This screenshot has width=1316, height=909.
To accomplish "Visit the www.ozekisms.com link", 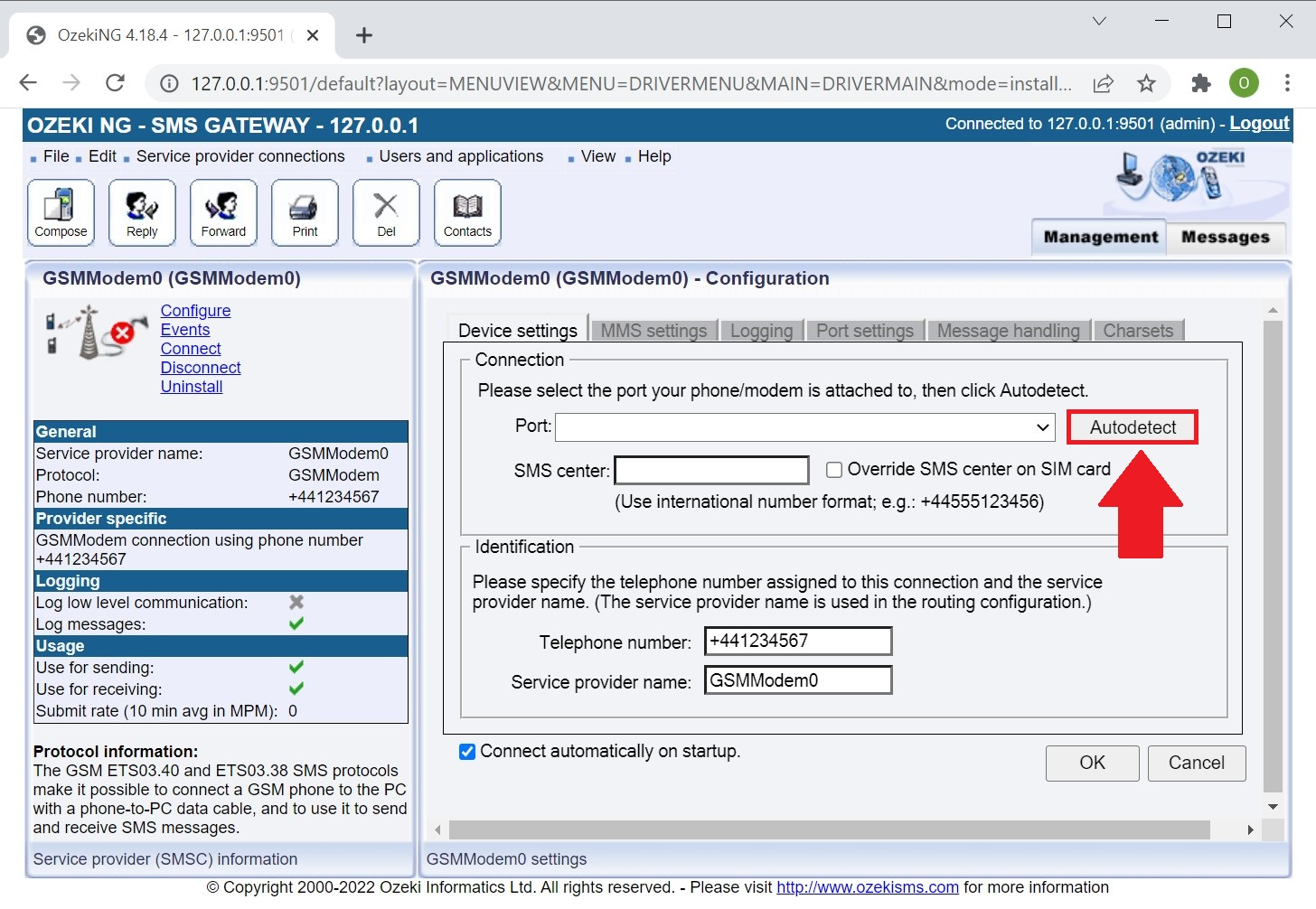I will click(868, 887).
